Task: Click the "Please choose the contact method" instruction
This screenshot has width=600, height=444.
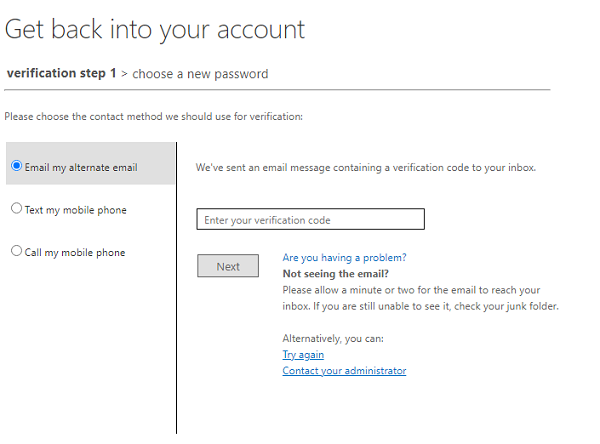Action: point(153,117)
